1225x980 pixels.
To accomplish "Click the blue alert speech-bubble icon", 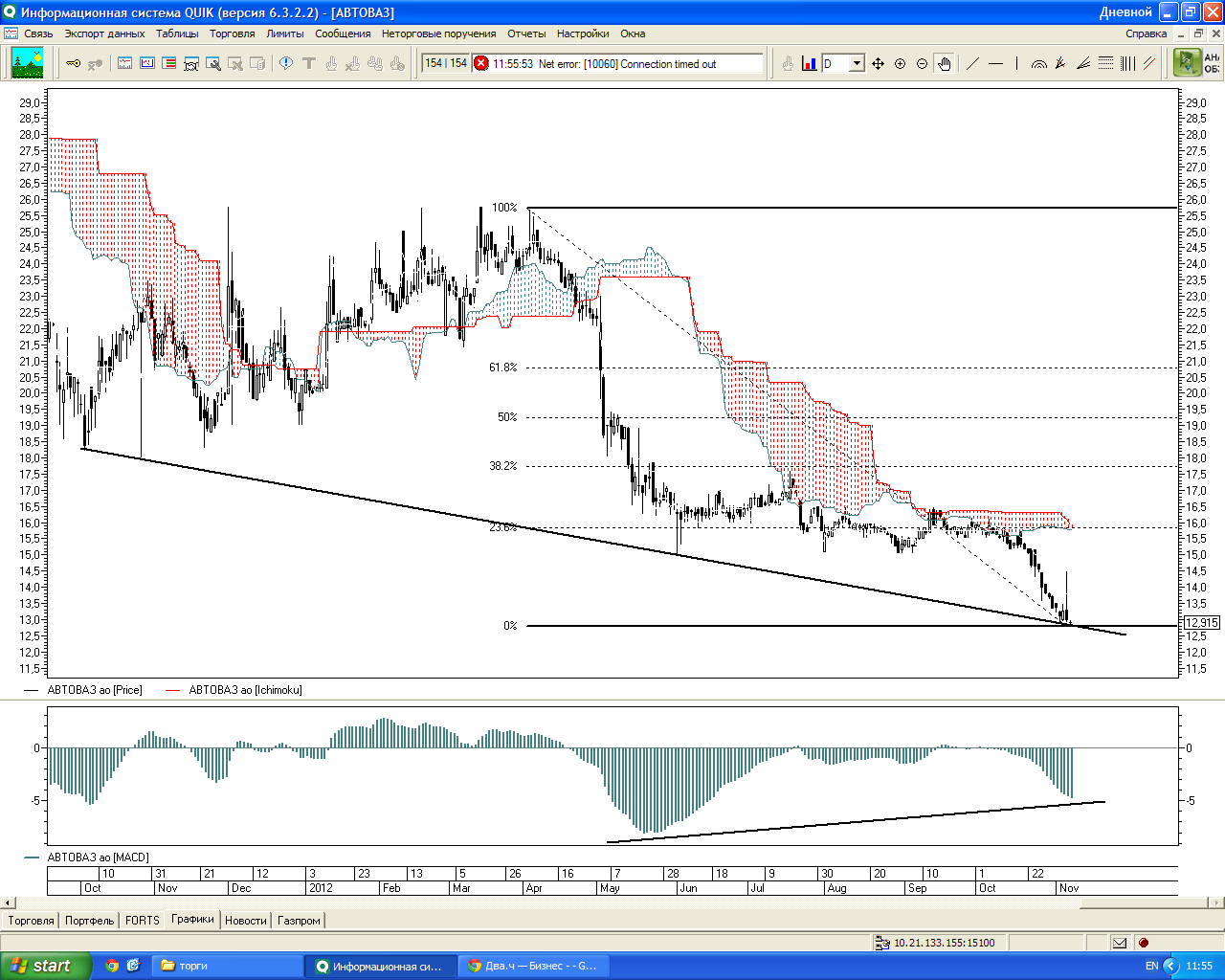I will point(286,64).
